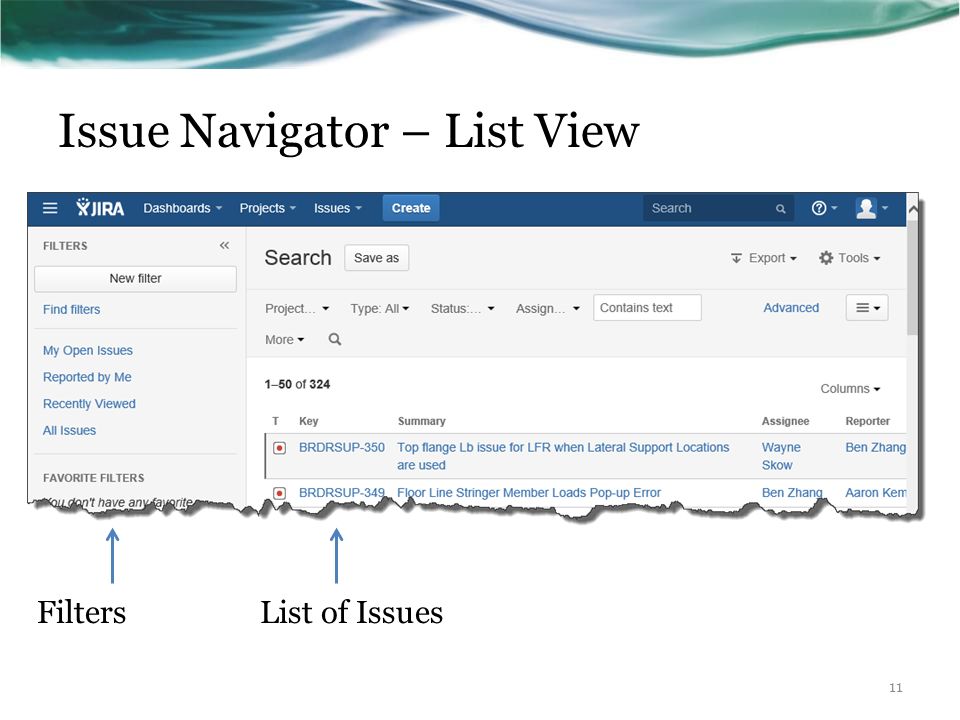Click the search magnifier beside More
Viewport: 960px width, 720px height.
(335, 339)
